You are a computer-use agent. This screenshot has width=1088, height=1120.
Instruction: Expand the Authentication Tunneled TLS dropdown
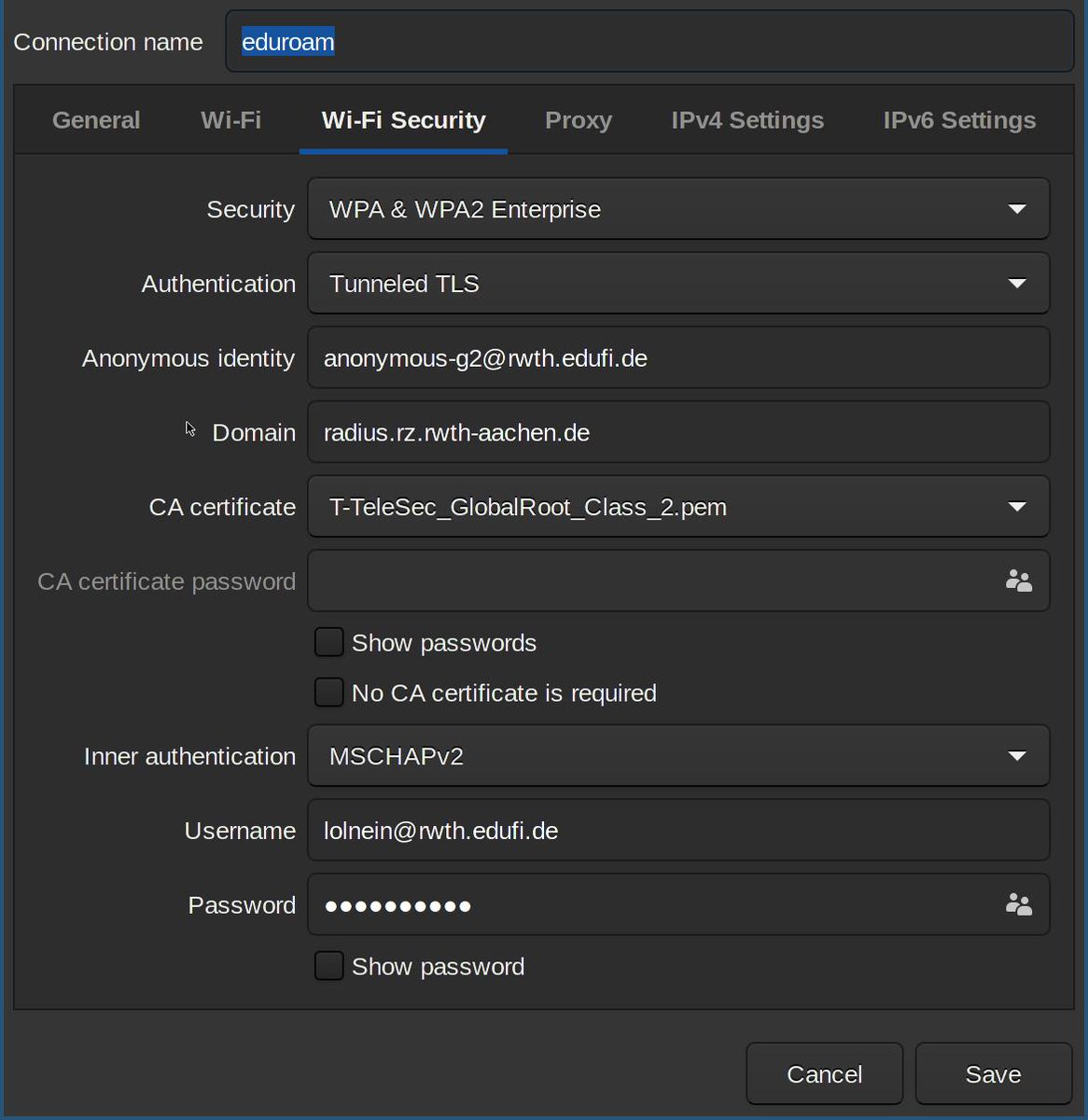[678, 284]
